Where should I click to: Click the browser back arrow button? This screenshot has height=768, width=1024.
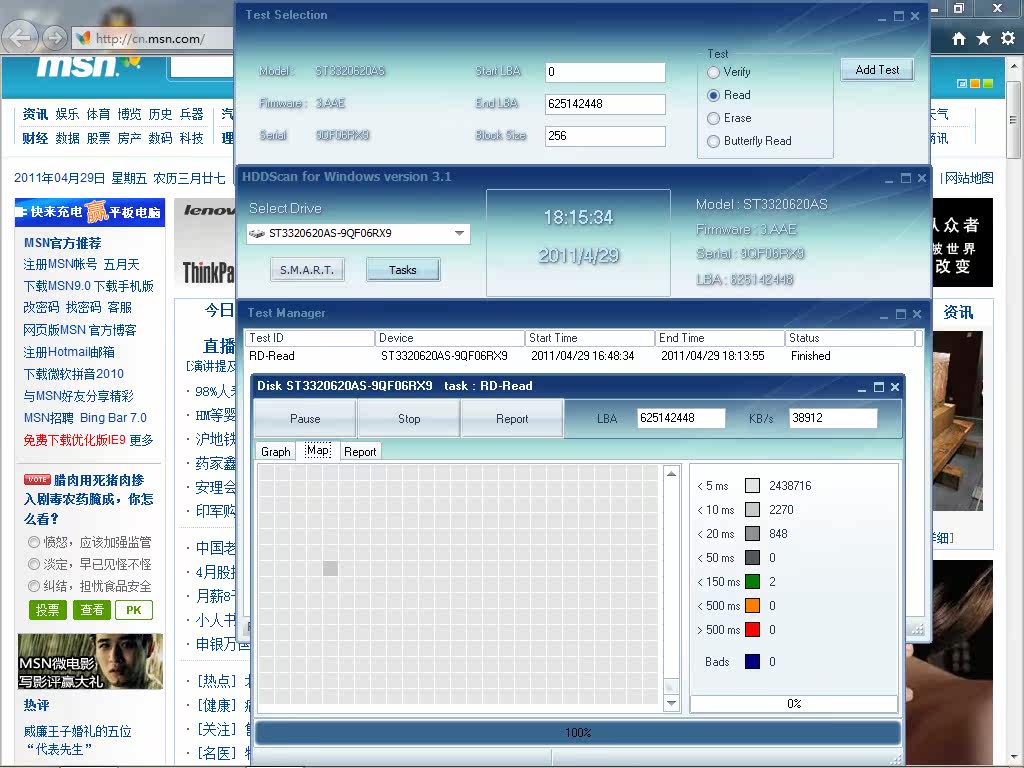22,38
